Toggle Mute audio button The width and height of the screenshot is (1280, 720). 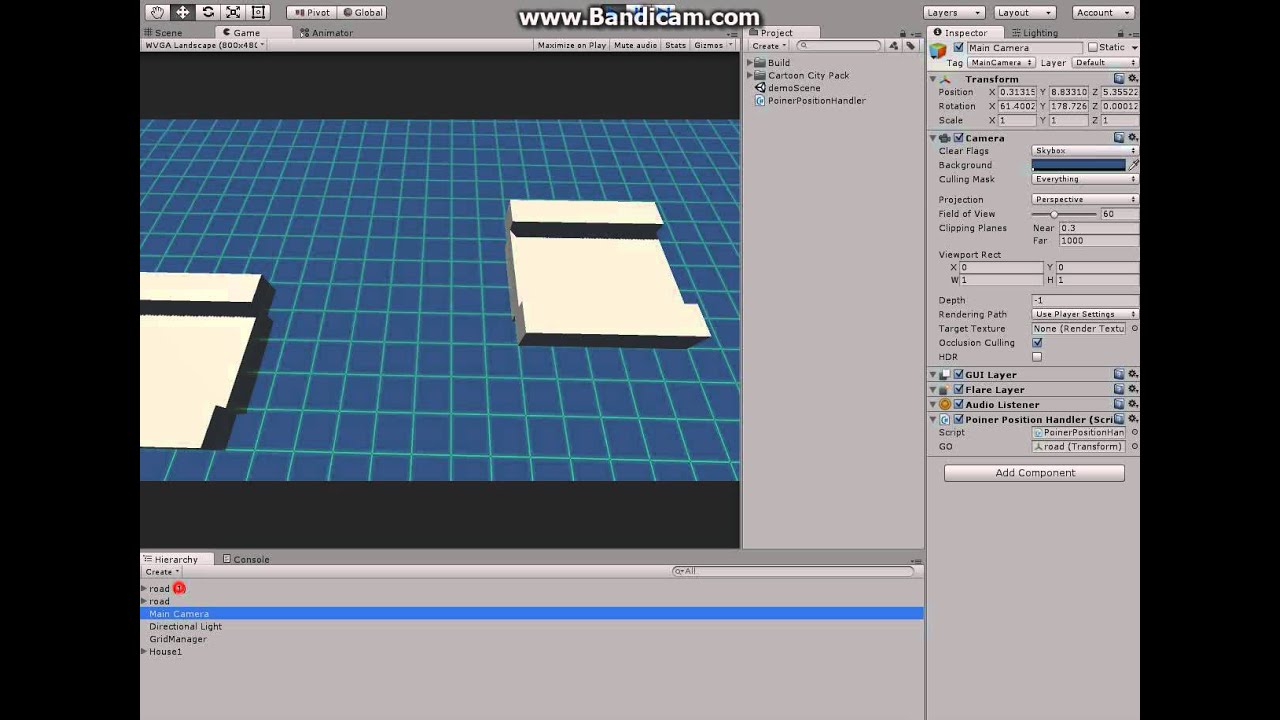[635, 45]
